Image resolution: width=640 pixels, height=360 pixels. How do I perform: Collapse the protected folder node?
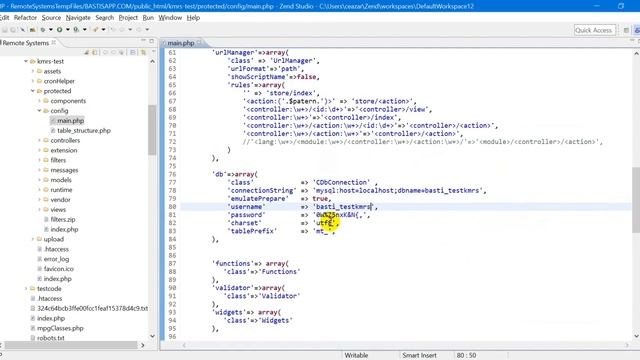[x=33, y=91]
